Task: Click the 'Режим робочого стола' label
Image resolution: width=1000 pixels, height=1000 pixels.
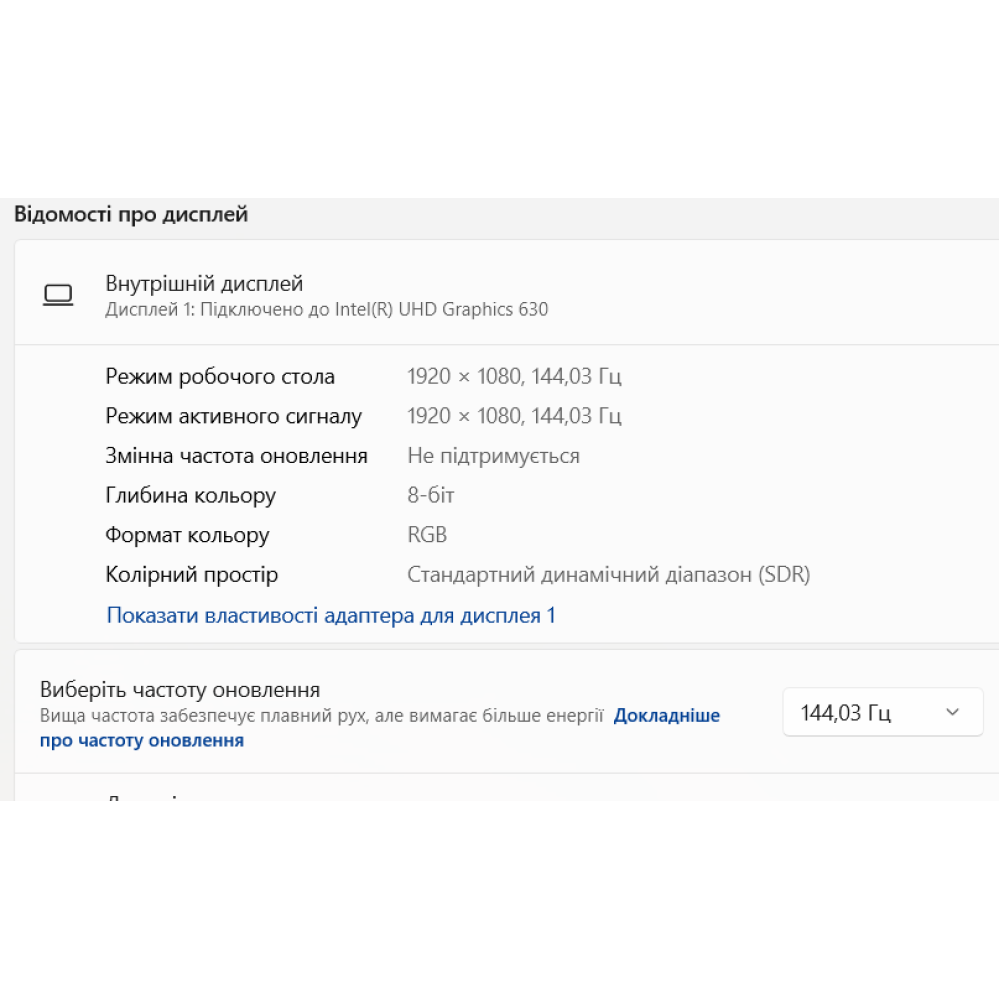Action: 220,376
